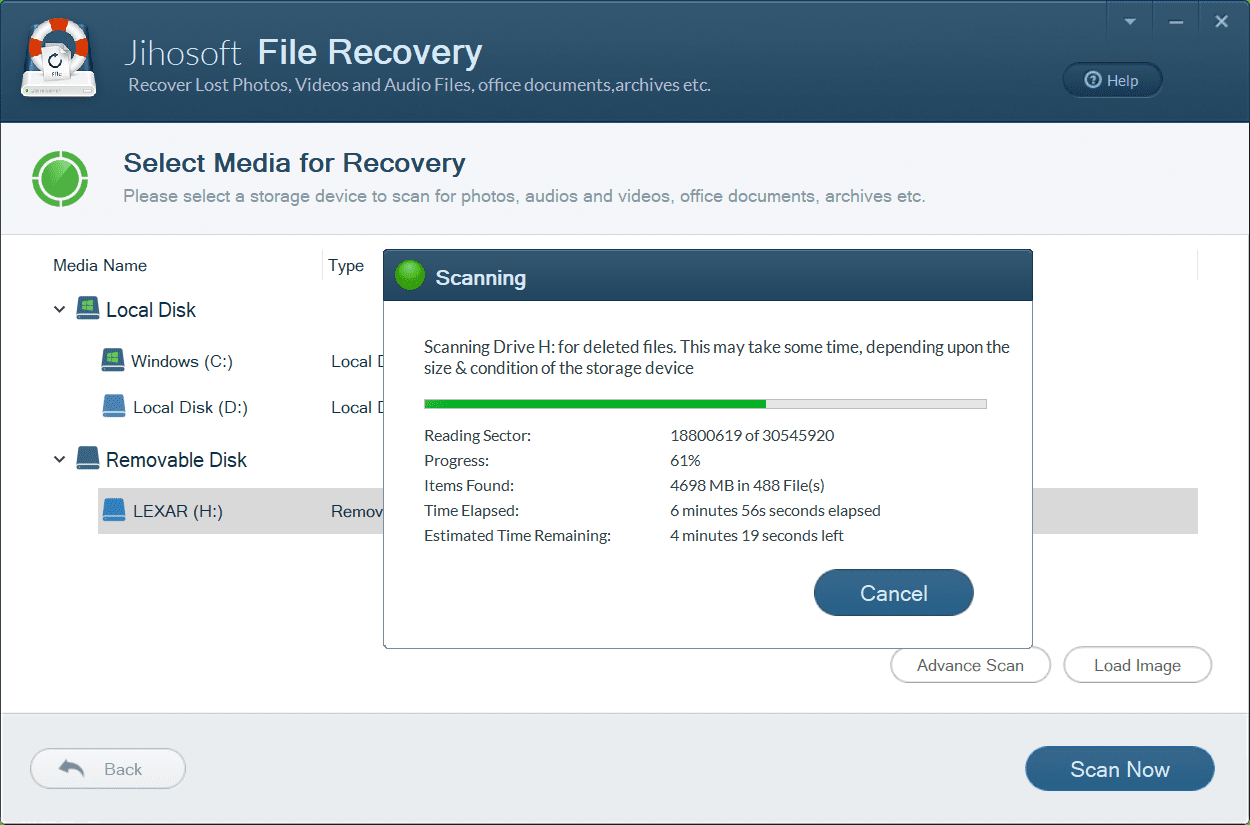Open the title bar dropdown arrow
The image size is (1250, 825).
click(1130, 20)
